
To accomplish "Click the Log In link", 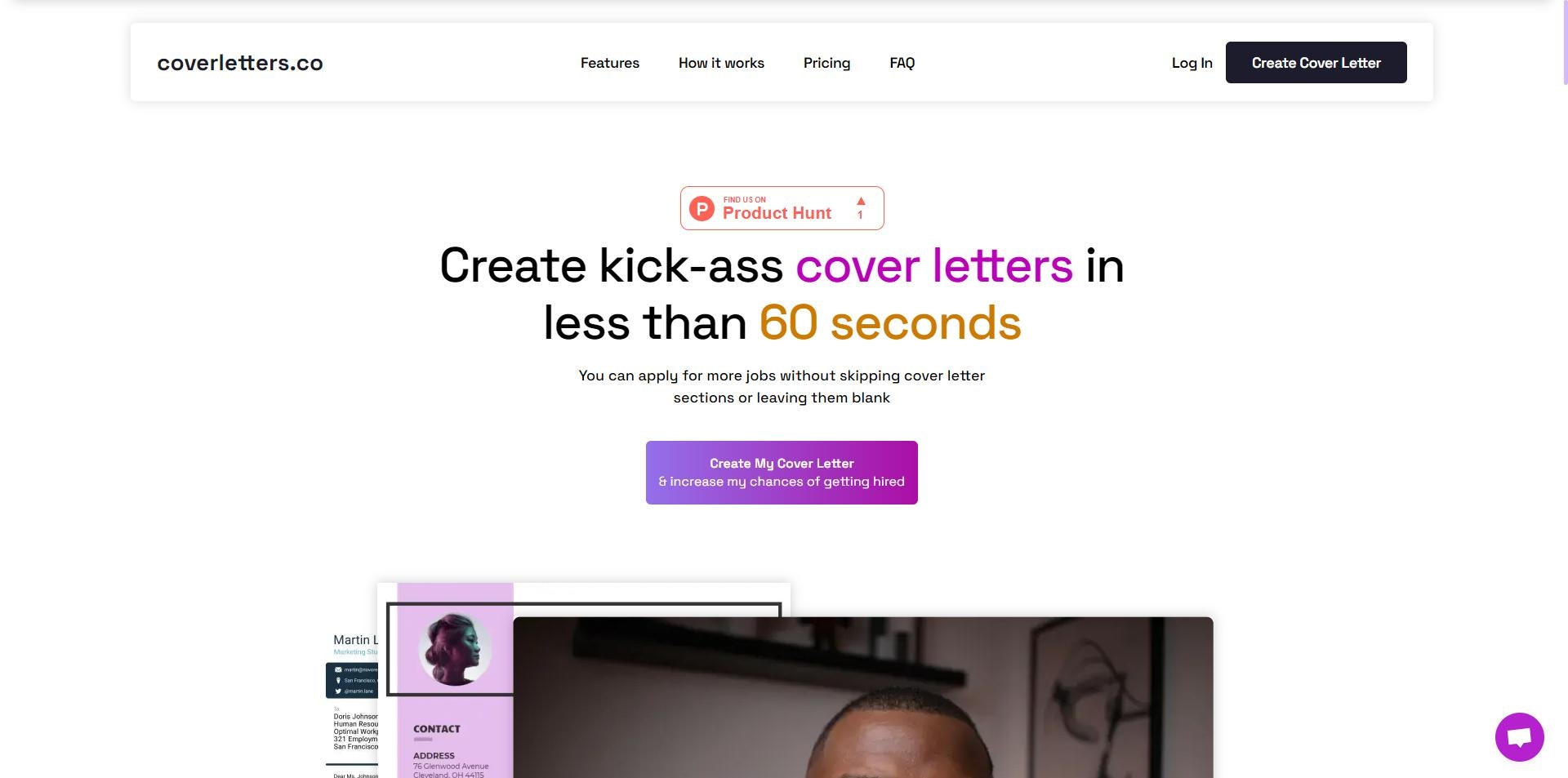I will (1192, 63).
